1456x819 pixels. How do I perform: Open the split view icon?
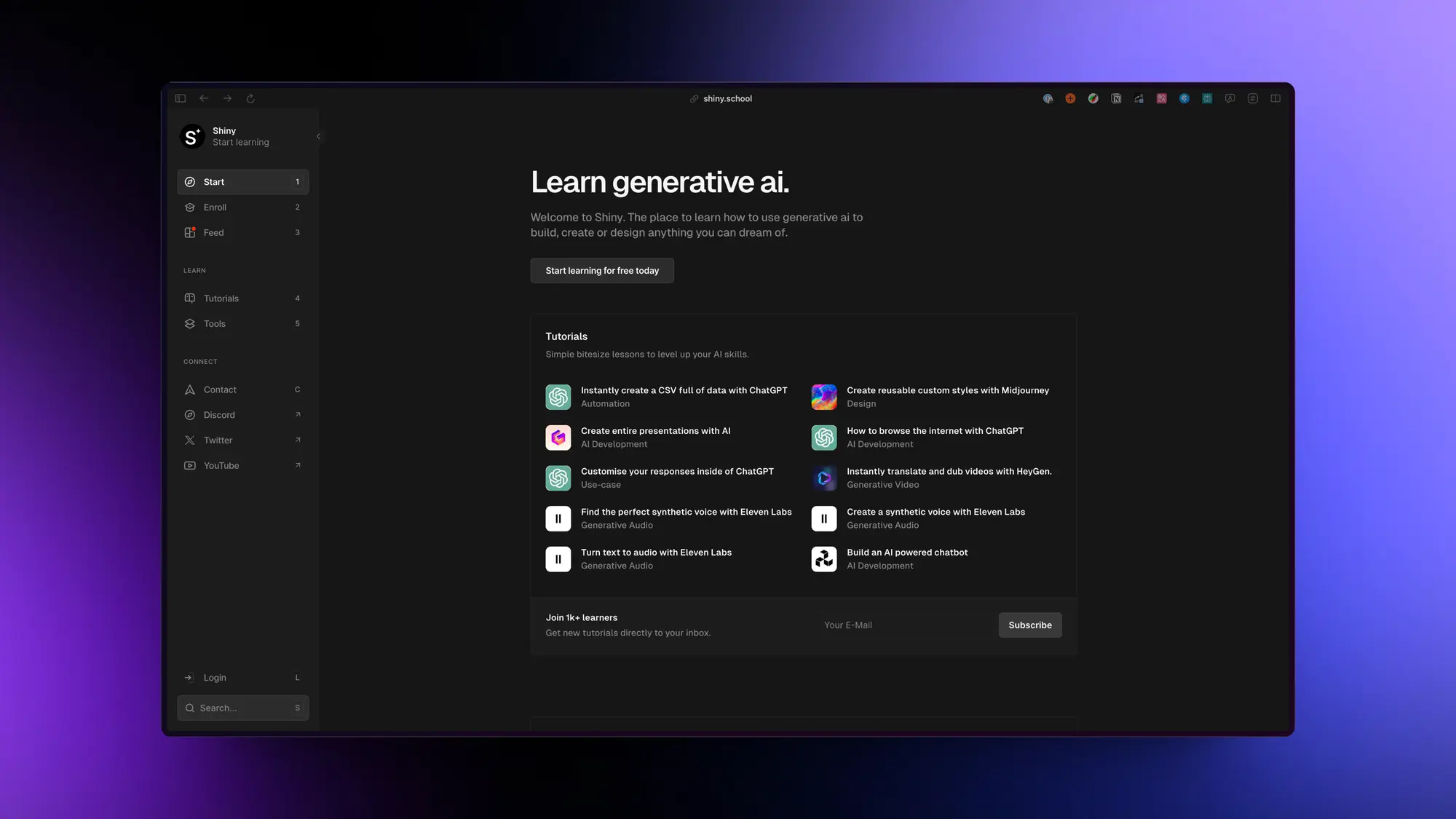(1275, 99)
